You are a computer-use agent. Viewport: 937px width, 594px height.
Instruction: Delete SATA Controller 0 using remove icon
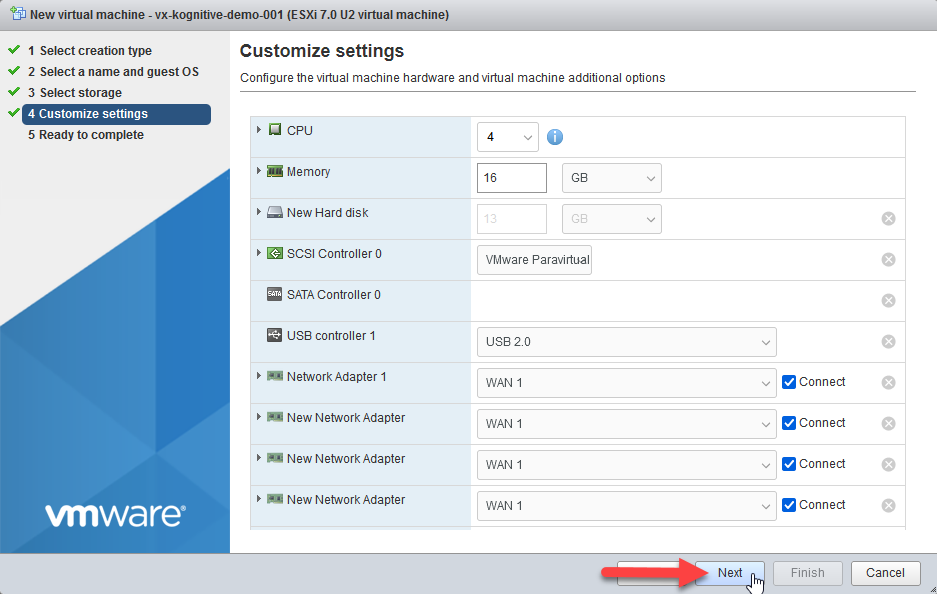click(x=888, y=301)
